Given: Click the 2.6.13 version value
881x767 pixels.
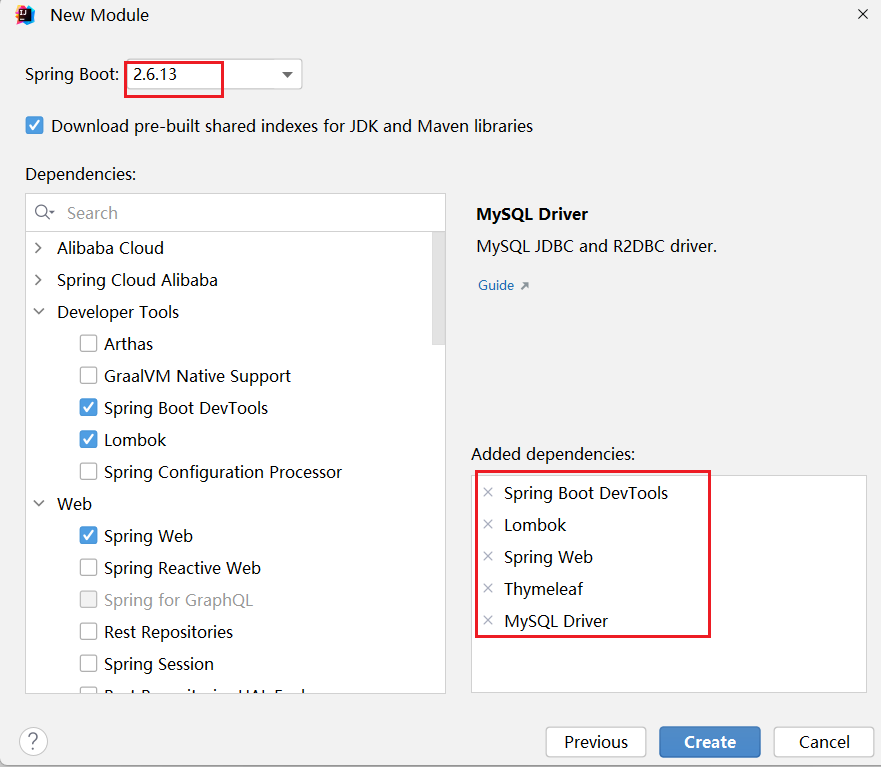Looking at the screenshot, I should (x=155, y=74).
